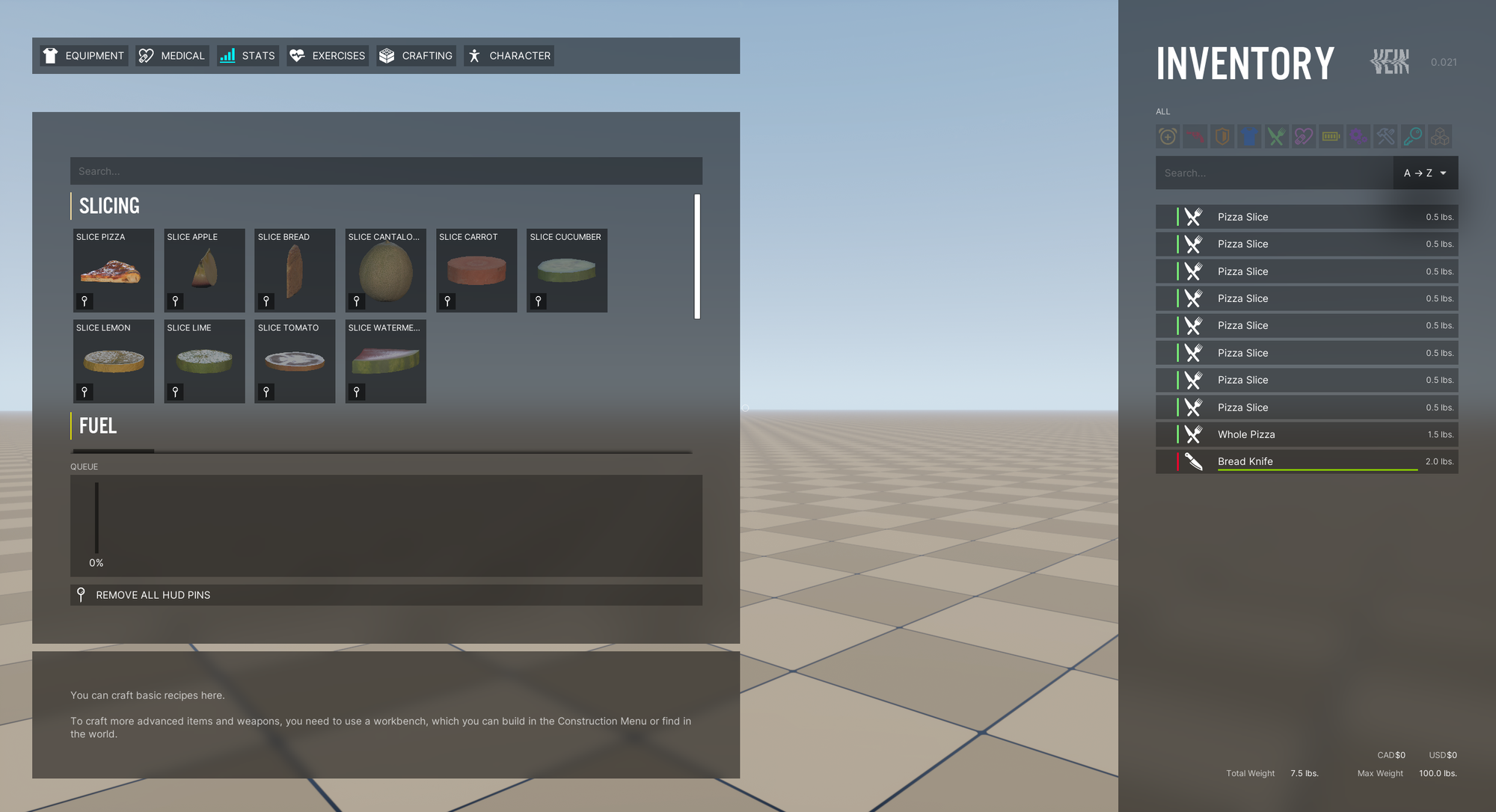Open the Crafting tab
Image resolution: width=1496 pixels, height=812 pixels.
pyautogui.click(x=416, y=56)
